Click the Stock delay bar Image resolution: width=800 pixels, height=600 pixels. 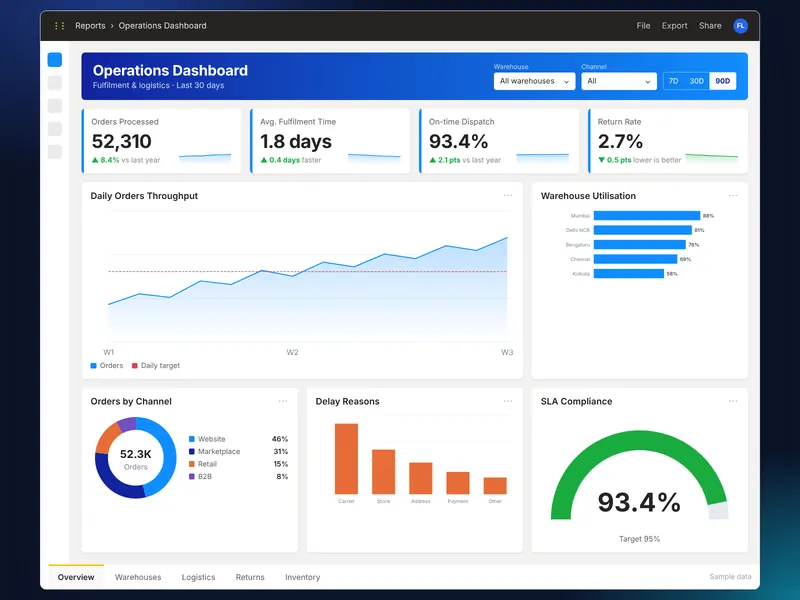coord(384,471)
